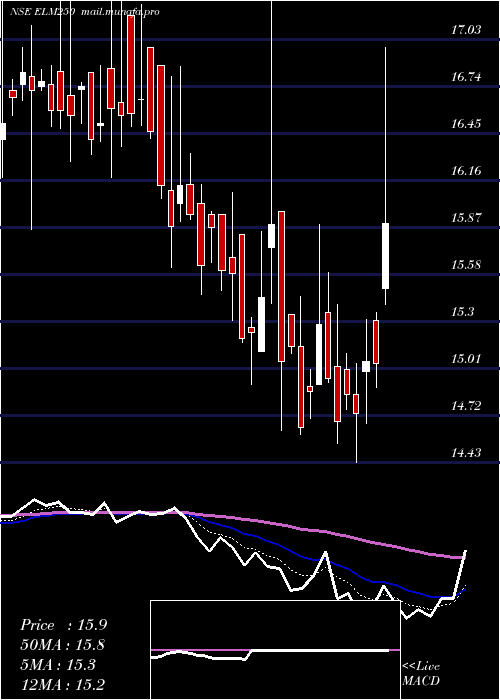This screenshot has height=700, width=500.
Task: Click the Live MACD label
Action: pyautogui.click(x=421, y=673)
